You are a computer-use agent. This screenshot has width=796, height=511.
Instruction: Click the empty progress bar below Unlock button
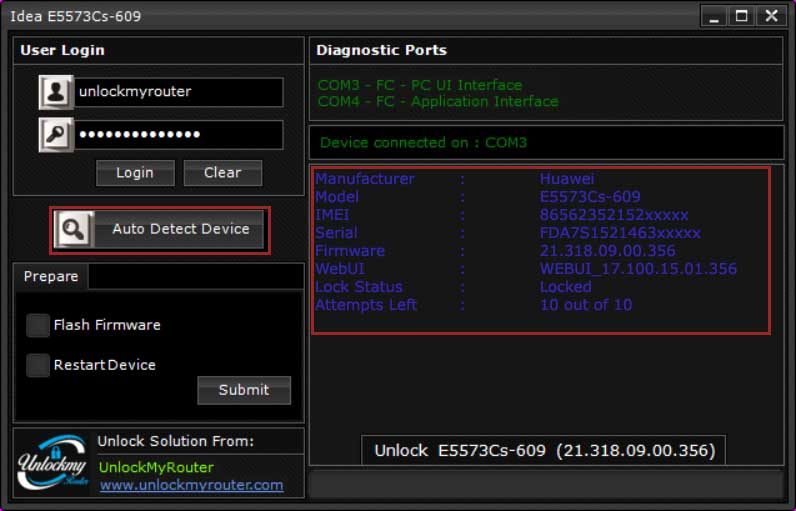(546, 484)
